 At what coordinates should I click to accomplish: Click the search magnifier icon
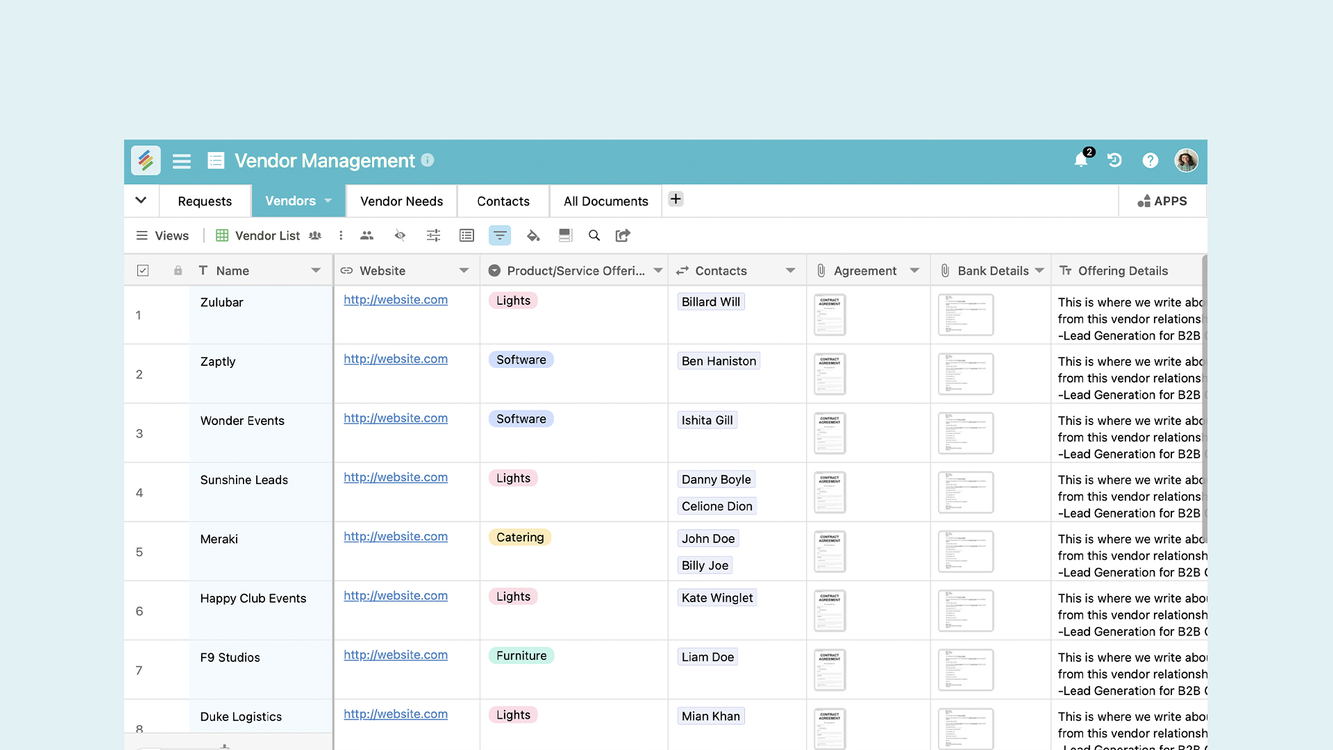click(x=594, y=236)
